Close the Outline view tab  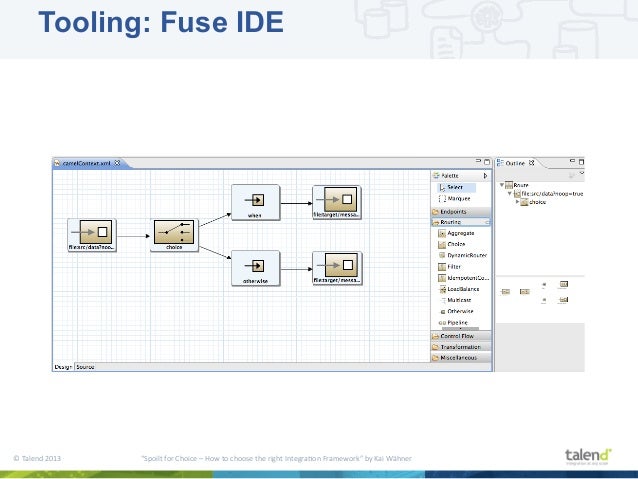click(x=531, y=163)
